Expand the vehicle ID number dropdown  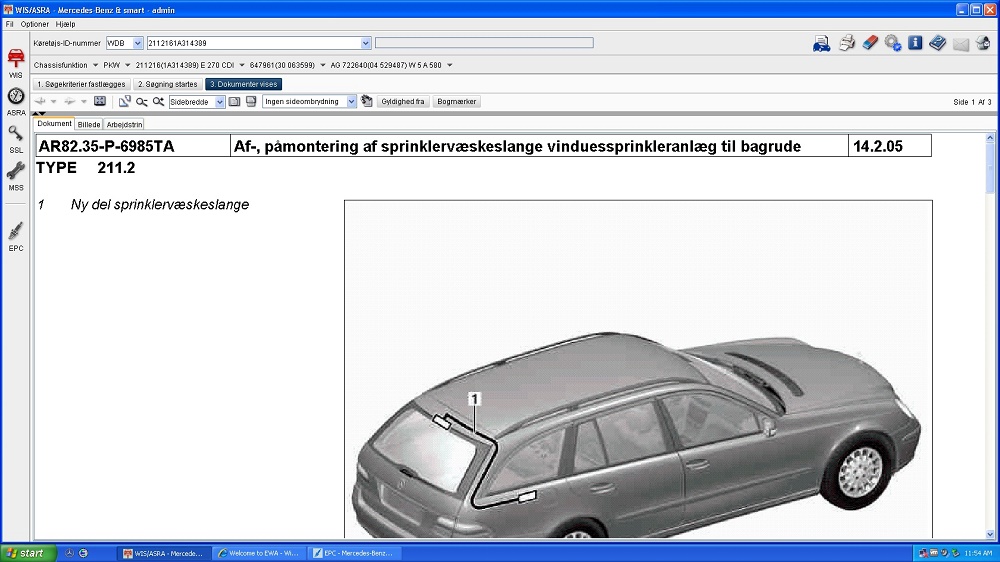coord(365,43)
